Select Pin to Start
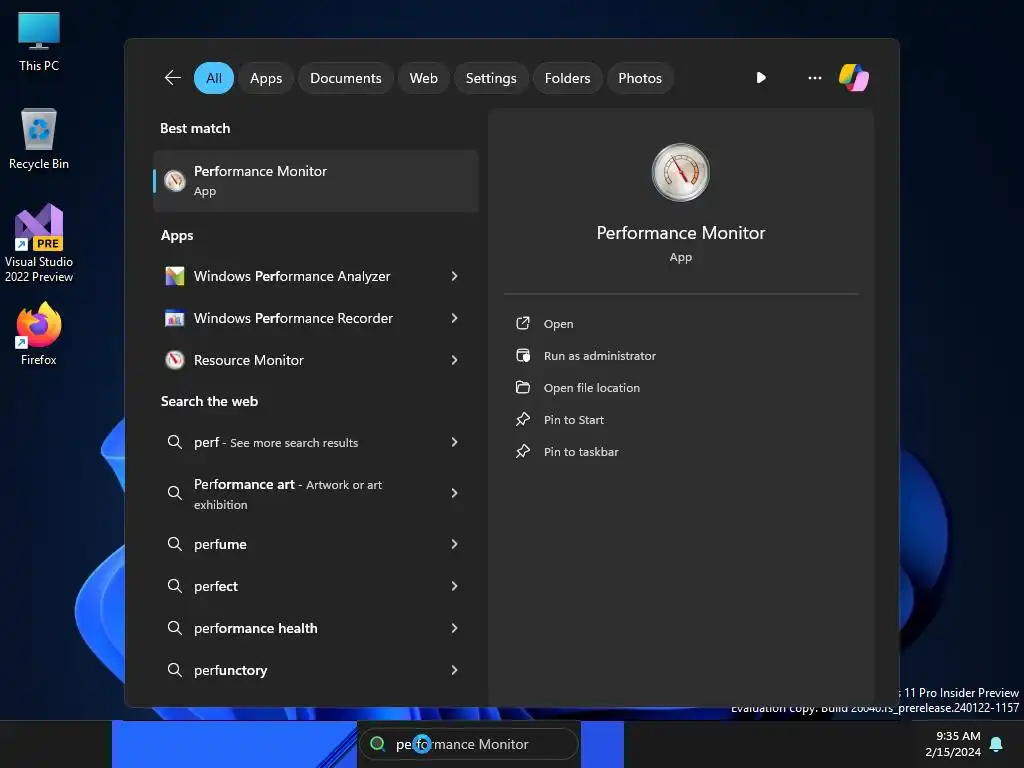This screenshot has height=768, width=1024. tap(573, 420)
